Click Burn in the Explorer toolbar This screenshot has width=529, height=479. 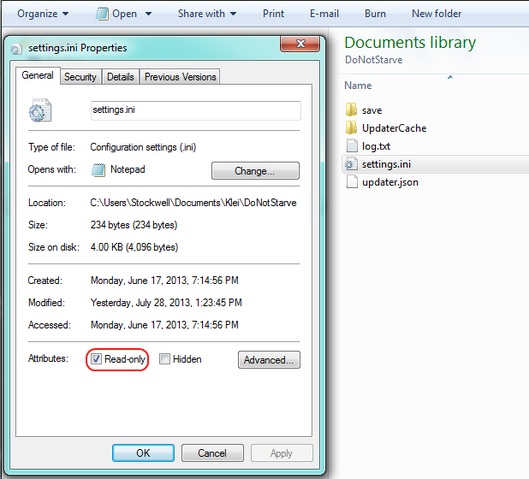tap(375, 13)
